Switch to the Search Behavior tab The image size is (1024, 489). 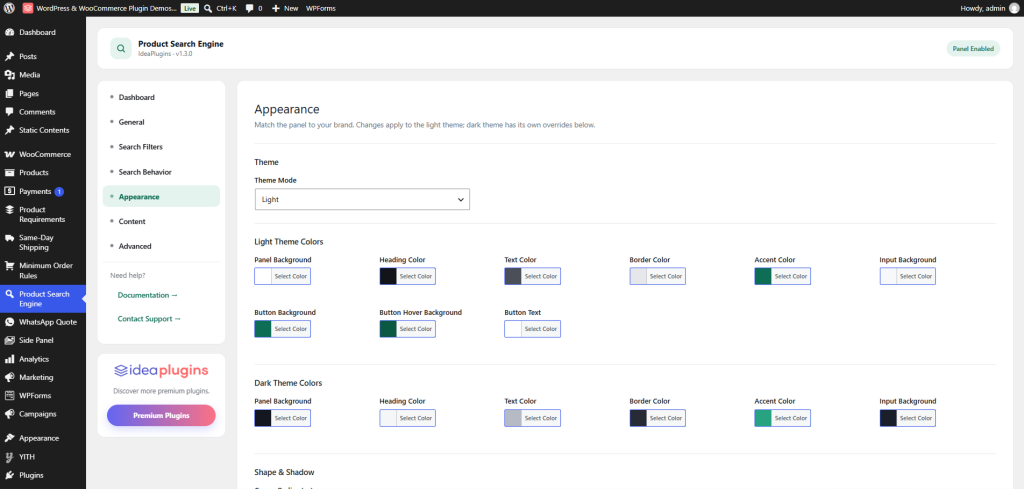[161, 172]
